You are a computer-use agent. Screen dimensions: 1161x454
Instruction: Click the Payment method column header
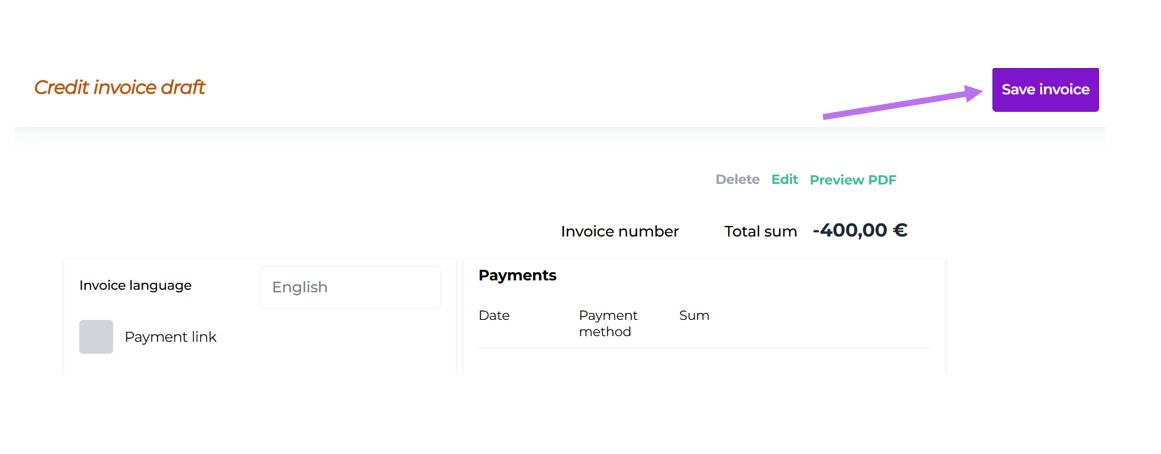point(607,323)
